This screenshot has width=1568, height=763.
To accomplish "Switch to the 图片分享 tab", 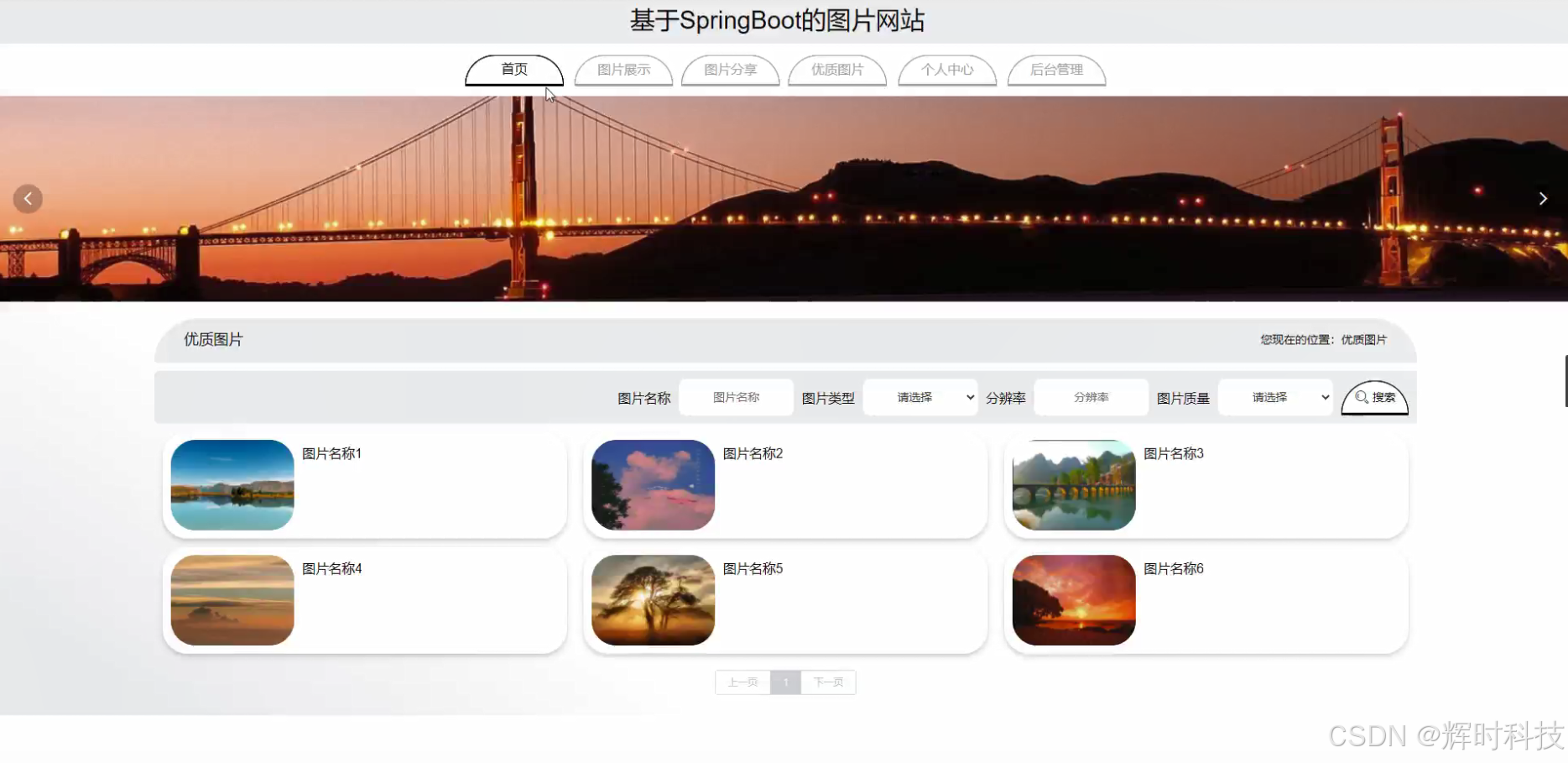I will pos(731,71).
